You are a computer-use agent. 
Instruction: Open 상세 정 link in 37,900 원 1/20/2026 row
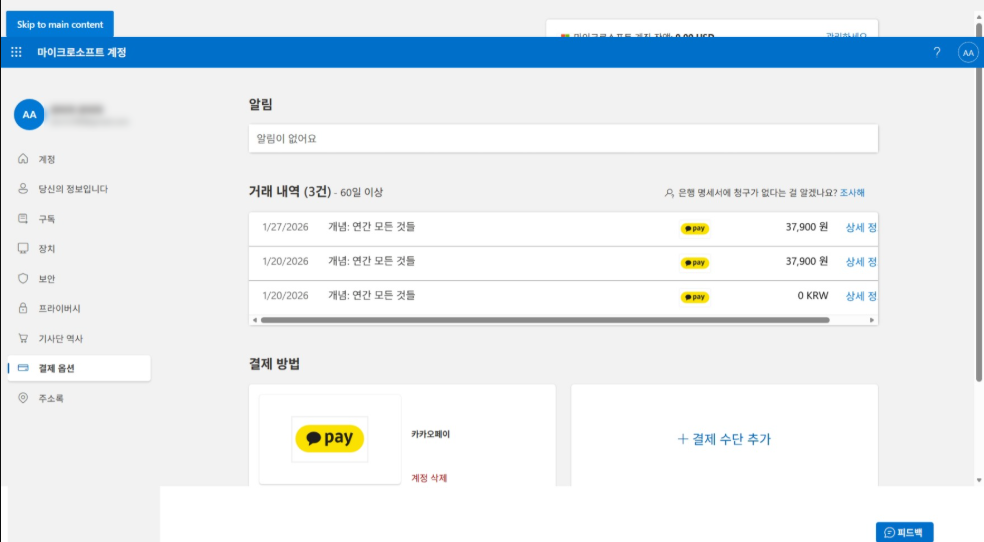(861, 262)
